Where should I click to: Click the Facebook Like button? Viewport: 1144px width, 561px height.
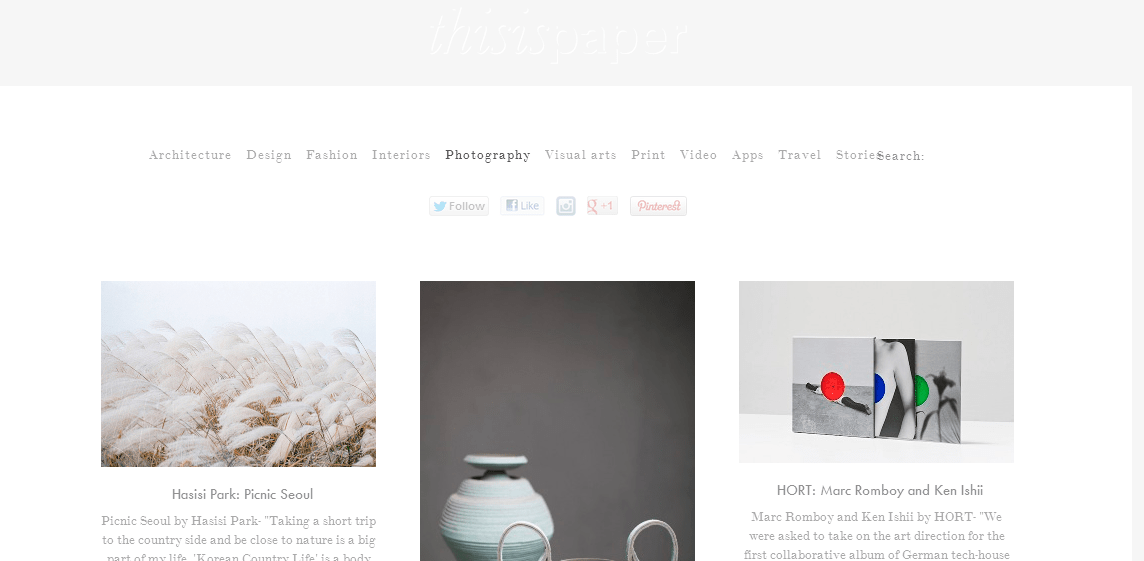coord(522,206)
